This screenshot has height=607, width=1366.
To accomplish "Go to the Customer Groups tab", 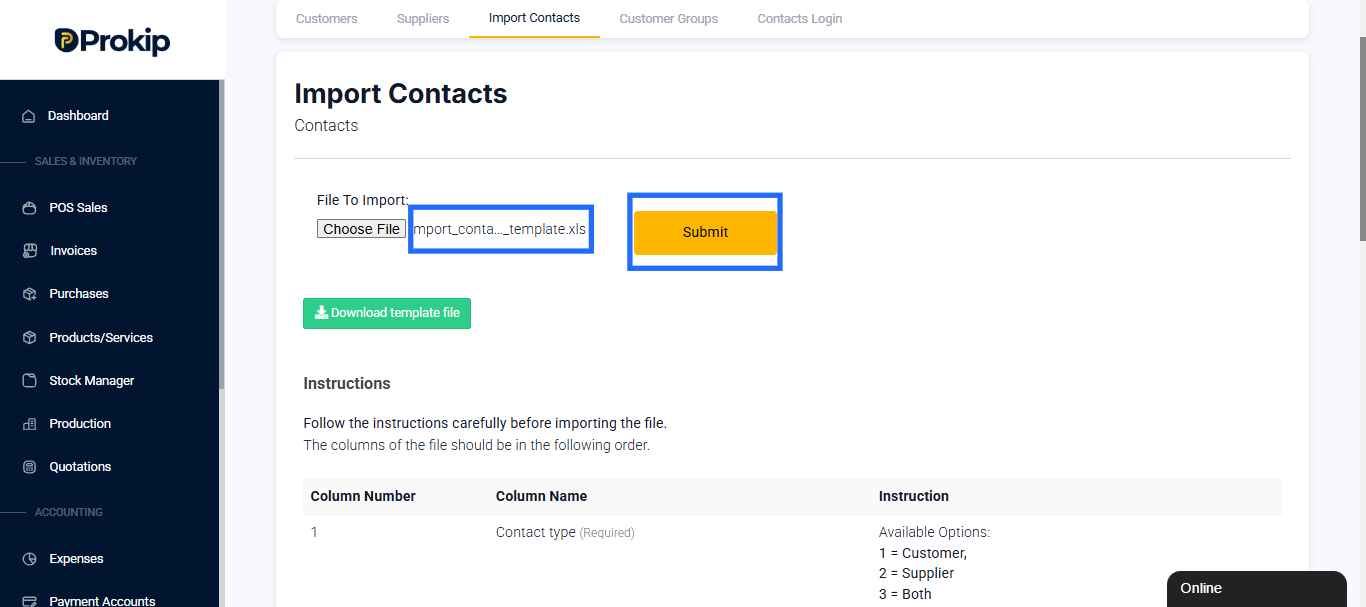I will (668, 19).
